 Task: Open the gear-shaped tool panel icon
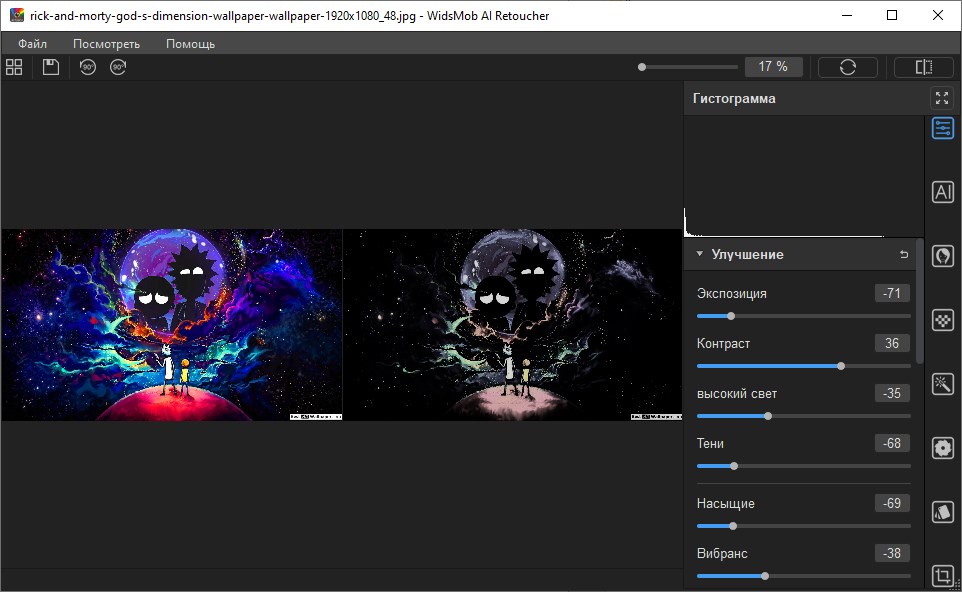click(x=943, y=448)
